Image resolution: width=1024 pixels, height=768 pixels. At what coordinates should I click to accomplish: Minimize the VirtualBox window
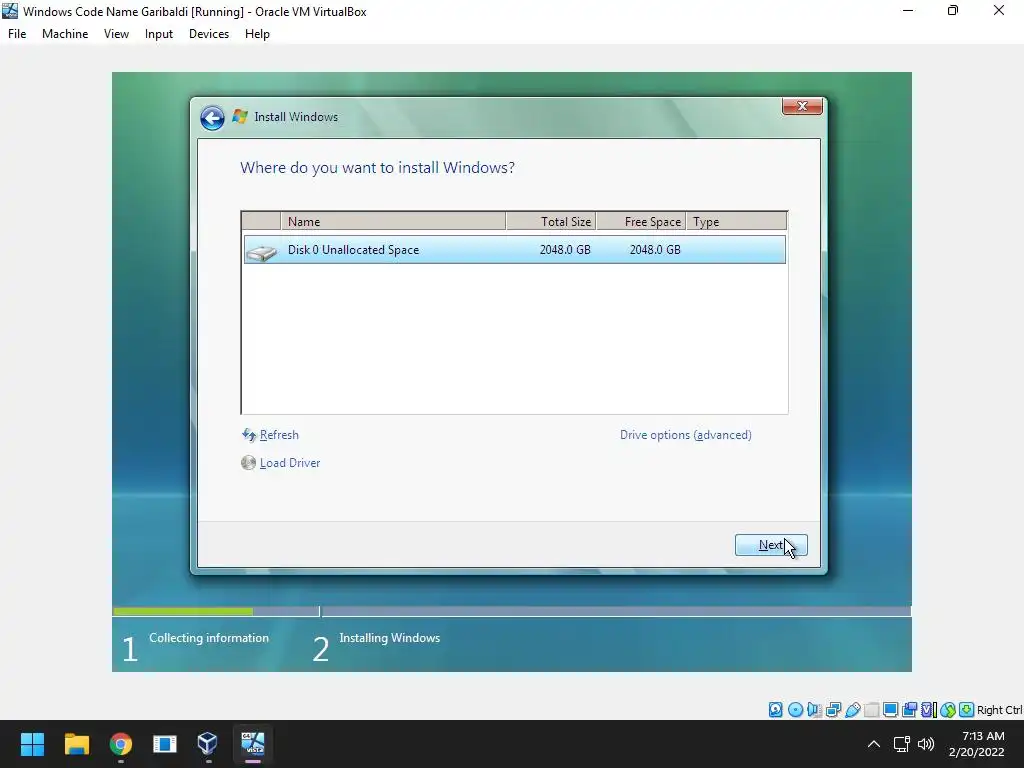tap(908, 11)
